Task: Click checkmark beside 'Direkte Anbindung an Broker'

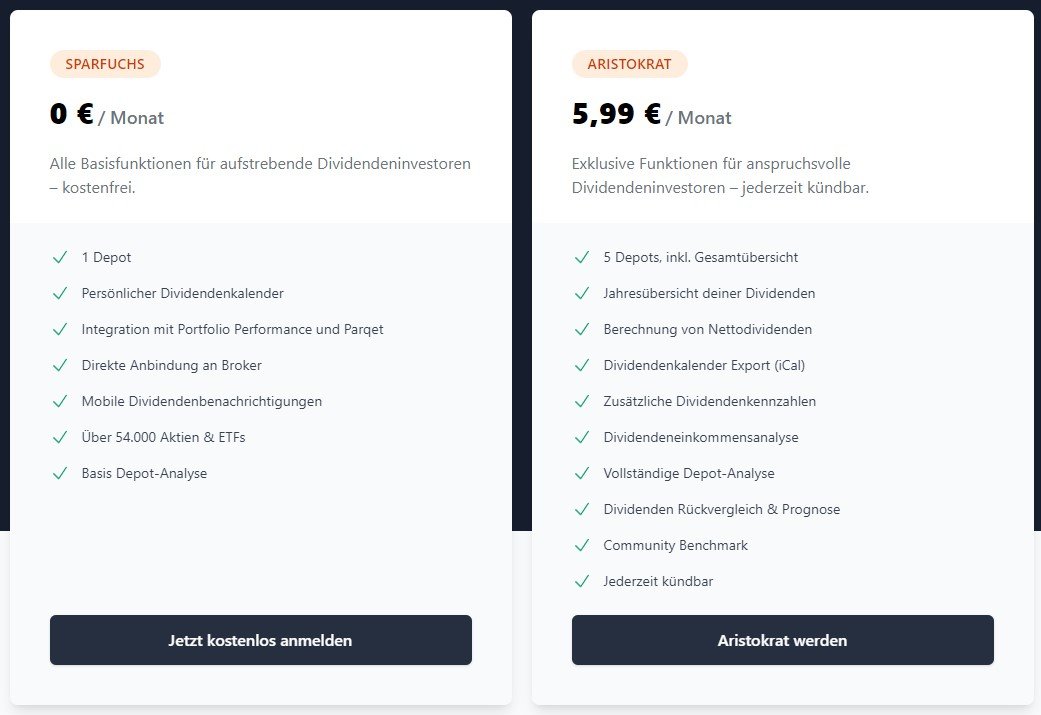Action: coord(60,365)
